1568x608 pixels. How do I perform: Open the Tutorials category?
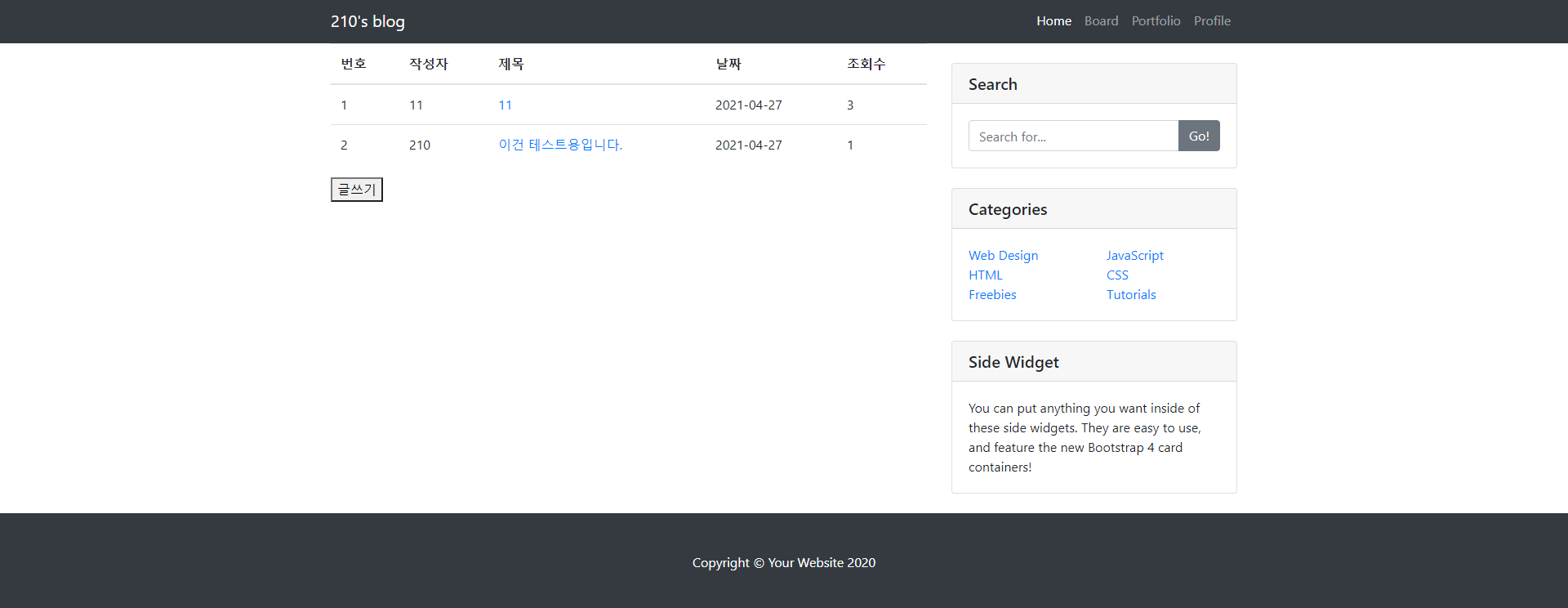pyautogui.click(x=1131, y=295)
